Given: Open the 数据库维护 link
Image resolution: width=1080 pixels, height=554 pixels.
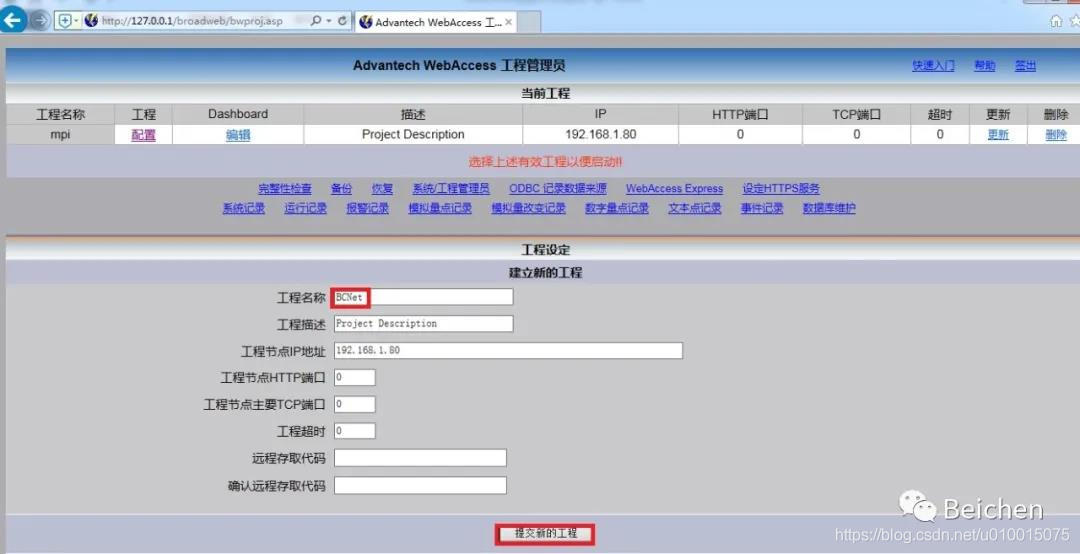Looking at the screenshot, I should 829,208.
